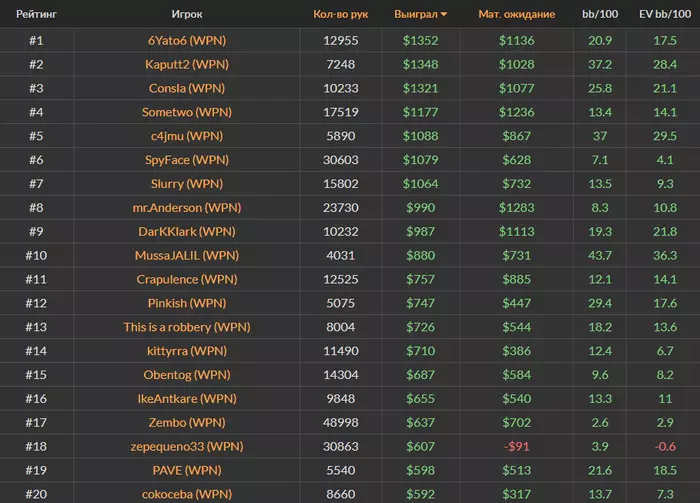This screenshot has height=503, width=700.
Task: Click the This is a robbery (WPN) link
Action: (x=186, y=327)
